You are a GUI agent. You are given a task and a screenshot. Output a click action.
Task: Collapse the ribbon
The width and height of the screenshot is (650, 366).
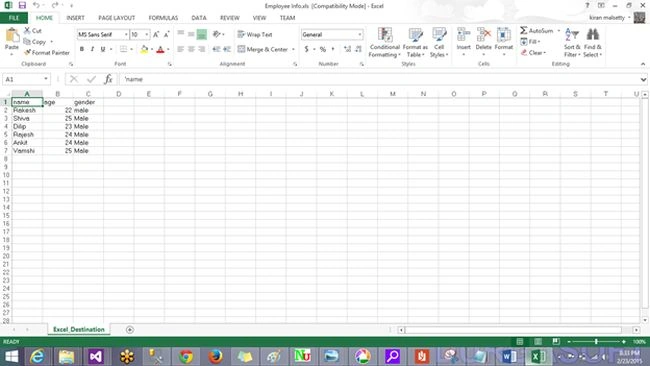[x=643, y=64]
